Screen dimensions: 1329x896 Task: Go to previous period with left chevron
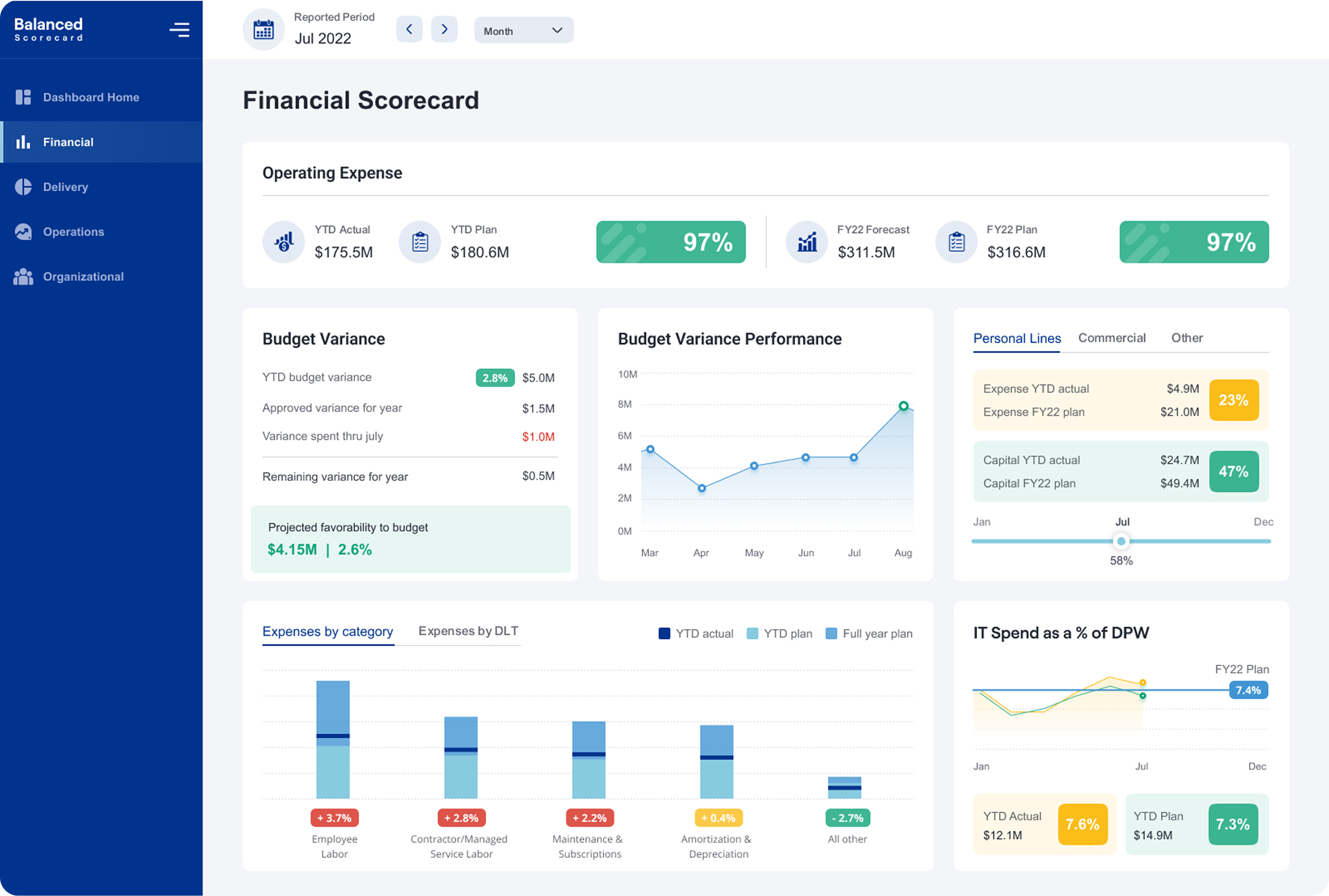pyautogui.click(x=409, y=29)
